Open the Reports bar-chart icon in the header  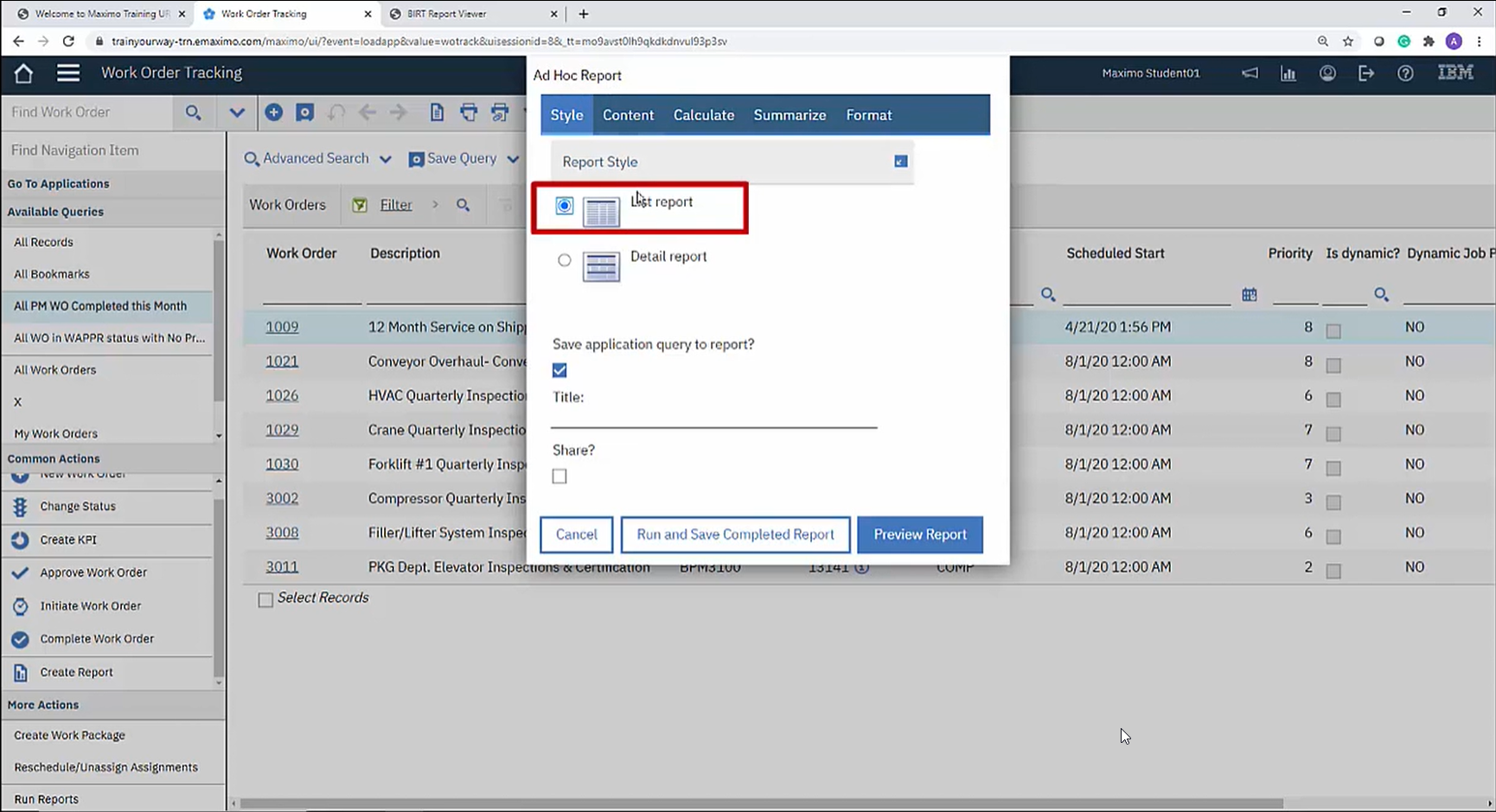tap(1288, 74)
